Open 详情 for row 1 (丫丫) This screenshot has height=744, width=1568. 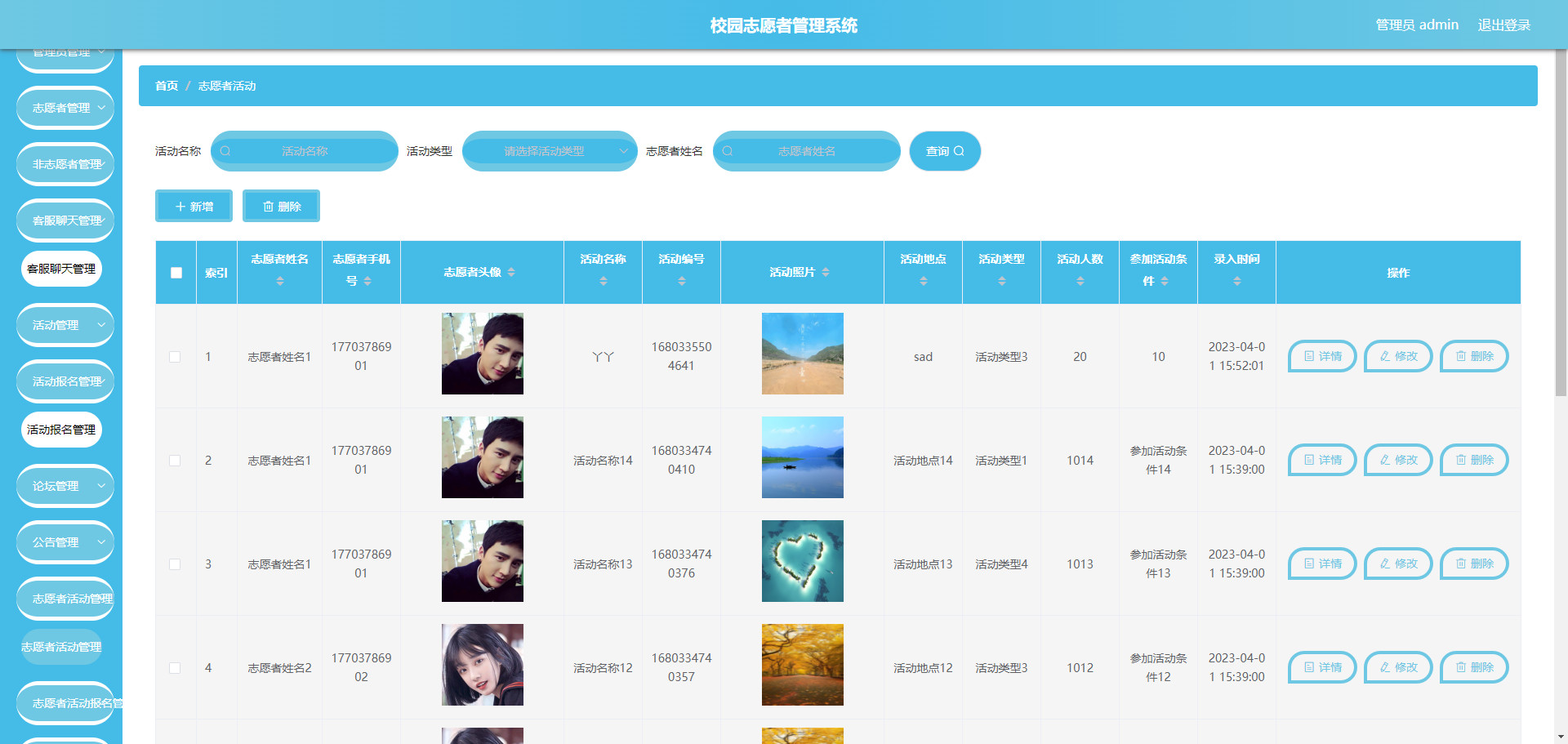pyautogui.click(x=1322, y=356)
